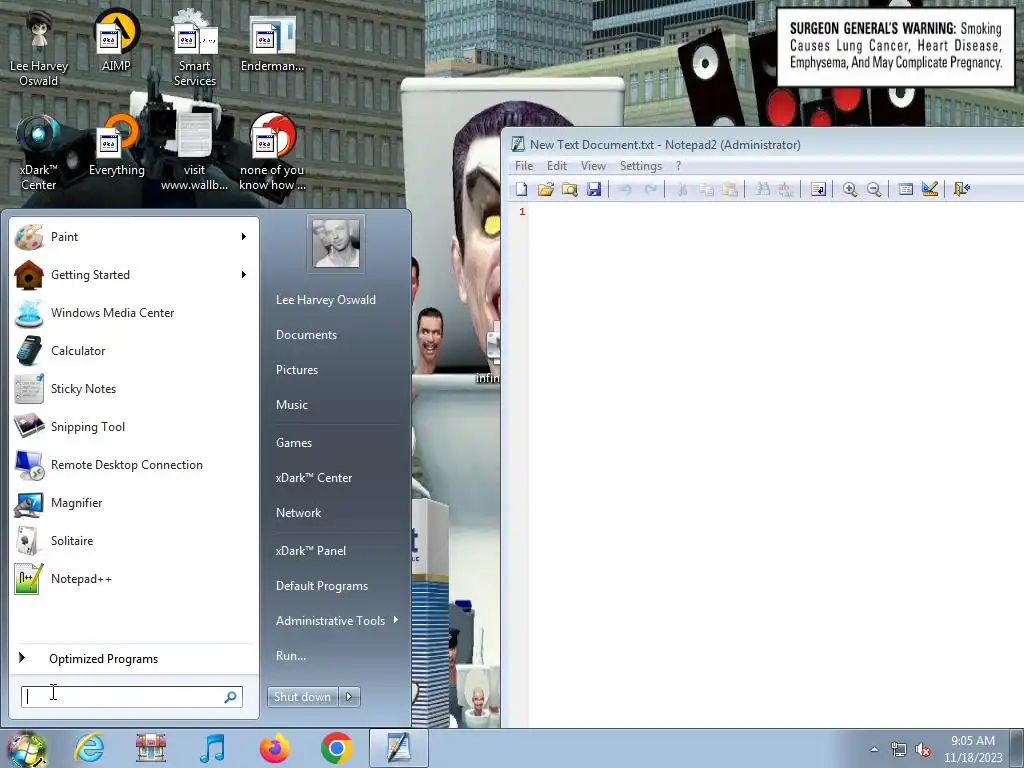Open the Edit menu in Notepad2
1024x768 pixels.
coord(556,166)
